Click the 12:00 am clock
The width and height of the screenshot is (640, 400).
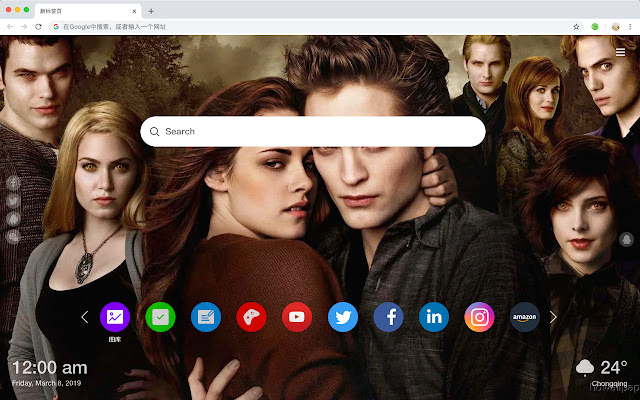tap(50, 368)
